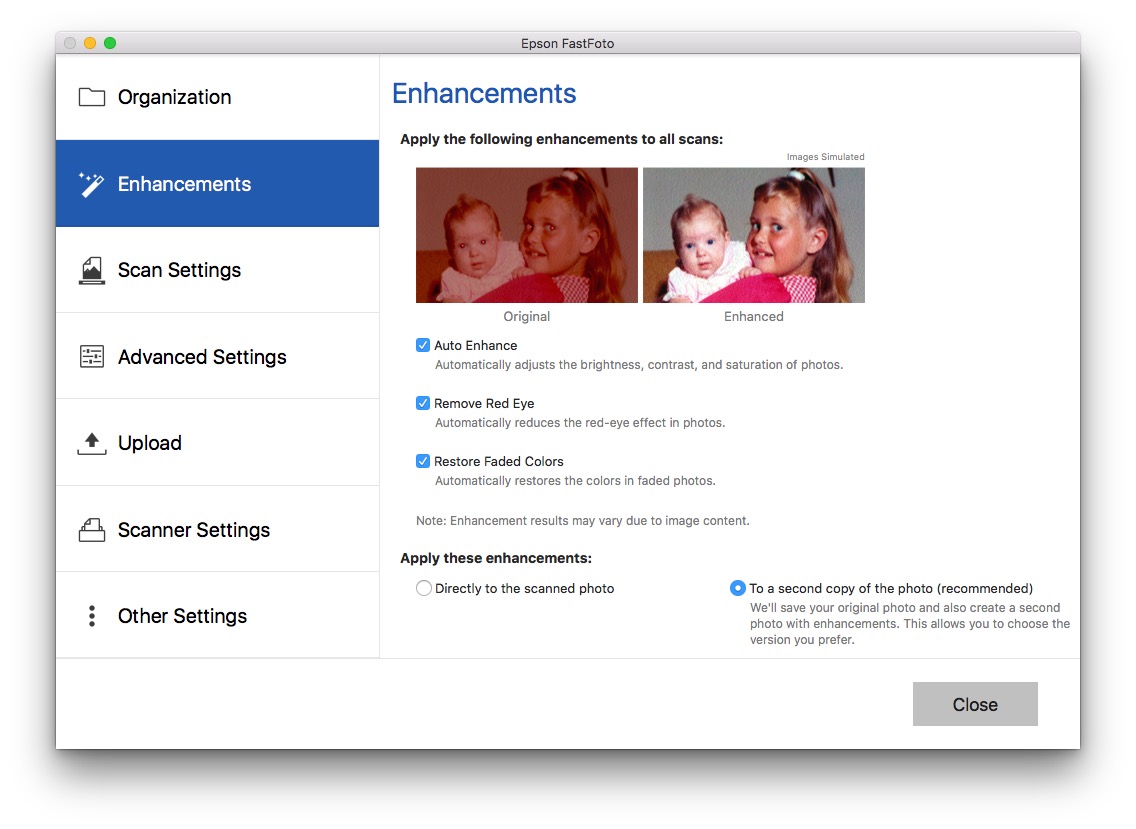Click the Upload arrow icon

(92, 443)
